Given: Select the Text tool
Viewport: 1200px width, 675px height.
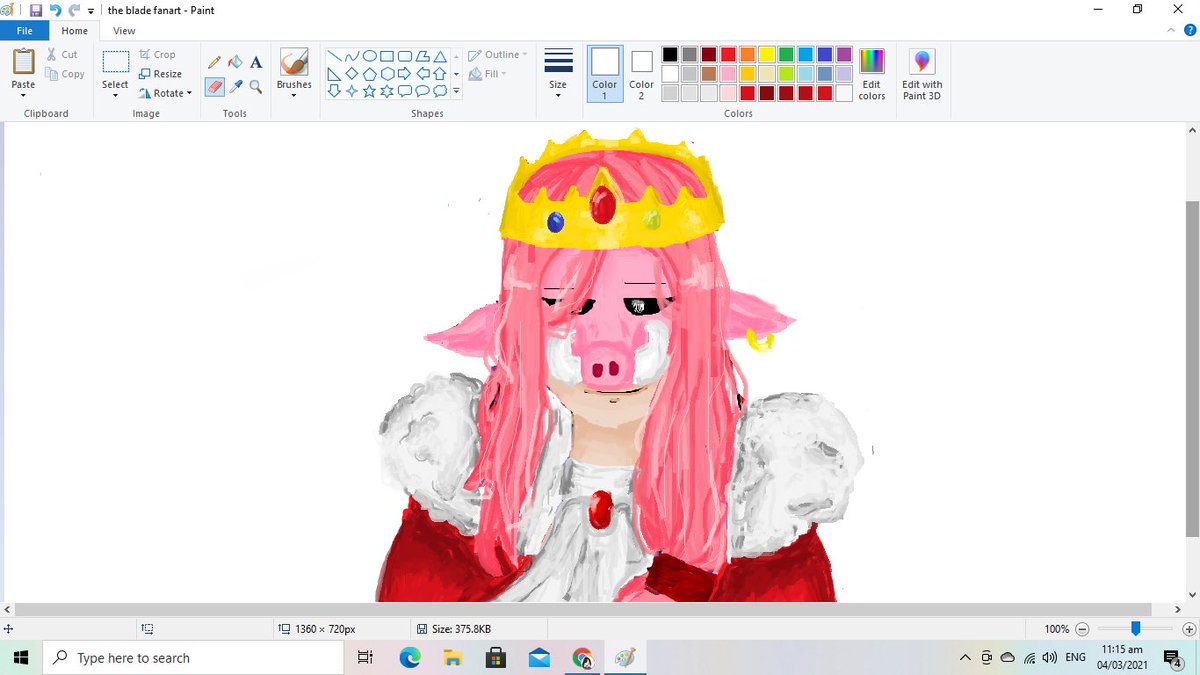Looking at the screenshot, I should 256,62.
